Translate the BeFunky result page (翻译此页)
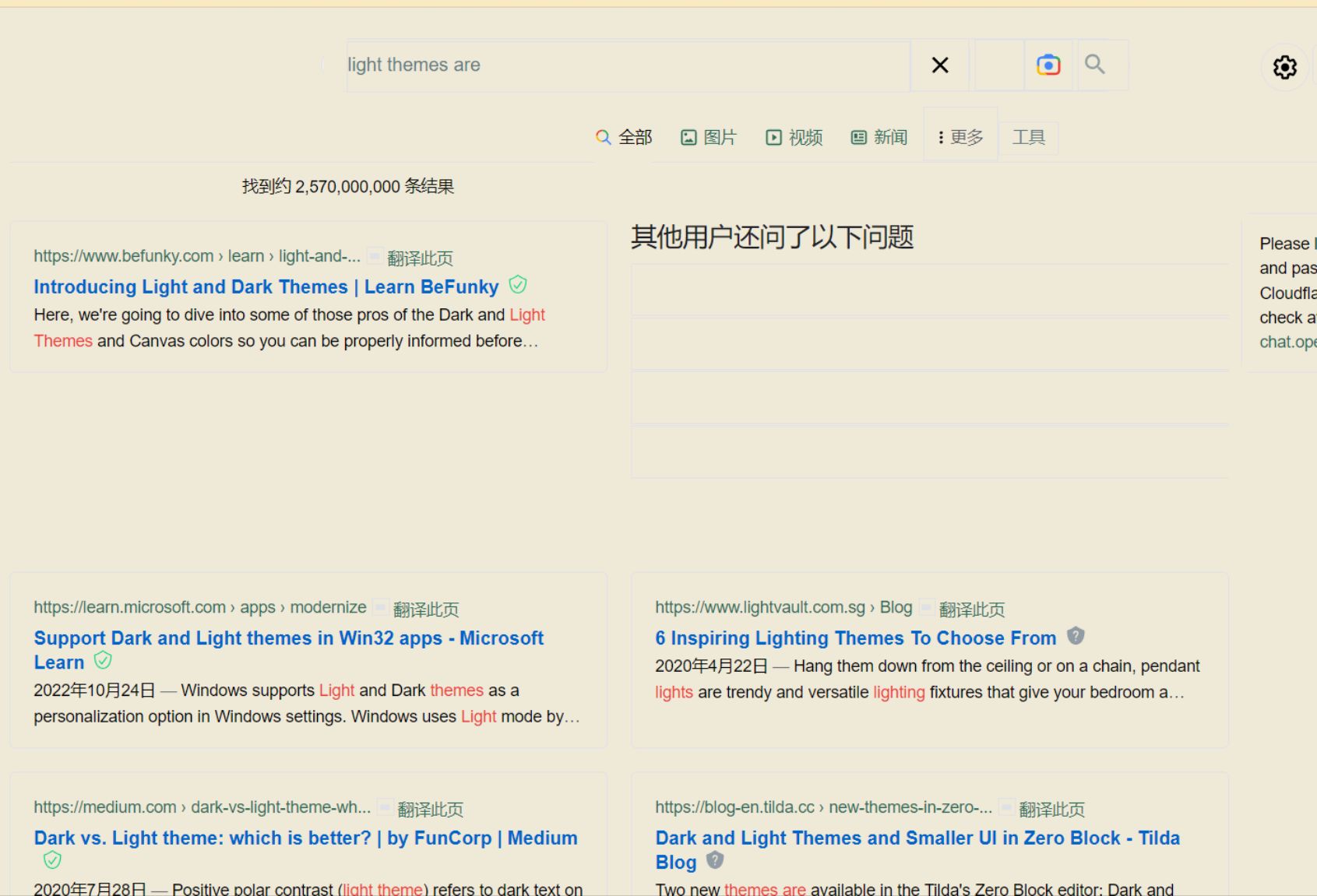The width and height of the screenshot is (1317, 896). click(x=420, y=258)
